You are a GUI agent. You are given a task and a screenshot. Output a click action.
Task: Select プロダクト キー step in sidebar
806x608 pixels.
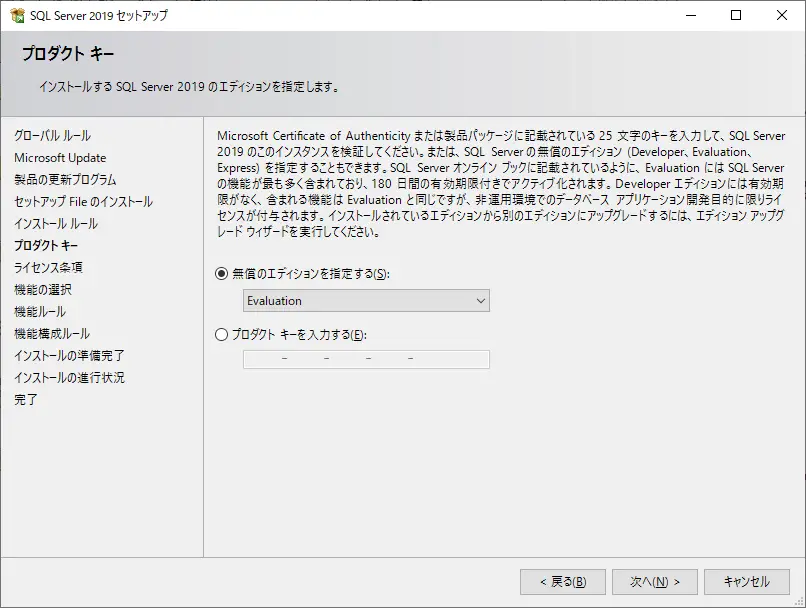(46, 246)
